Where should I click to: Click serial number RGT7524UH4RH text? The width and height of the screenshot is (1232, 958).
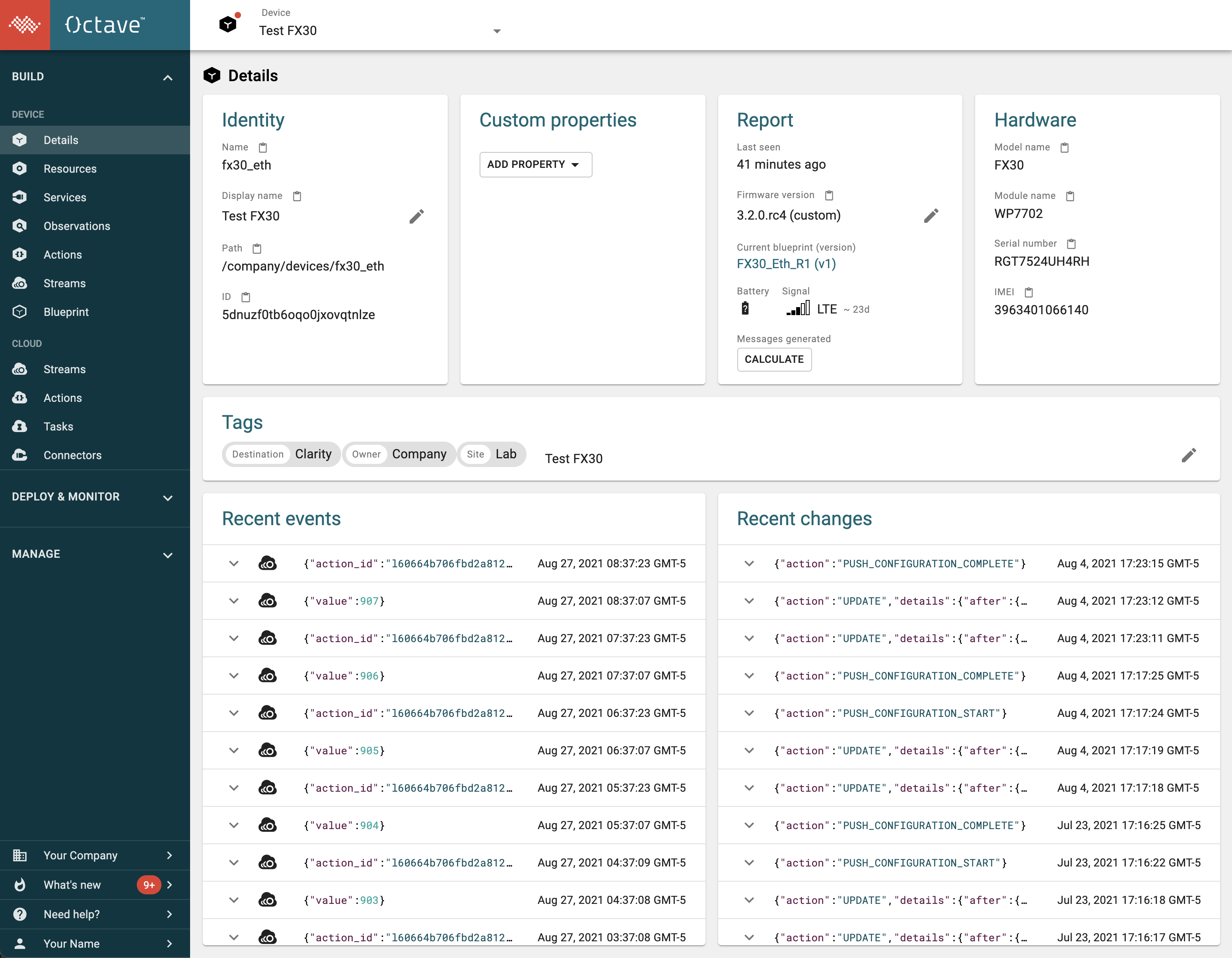[x=1042, y=262]
